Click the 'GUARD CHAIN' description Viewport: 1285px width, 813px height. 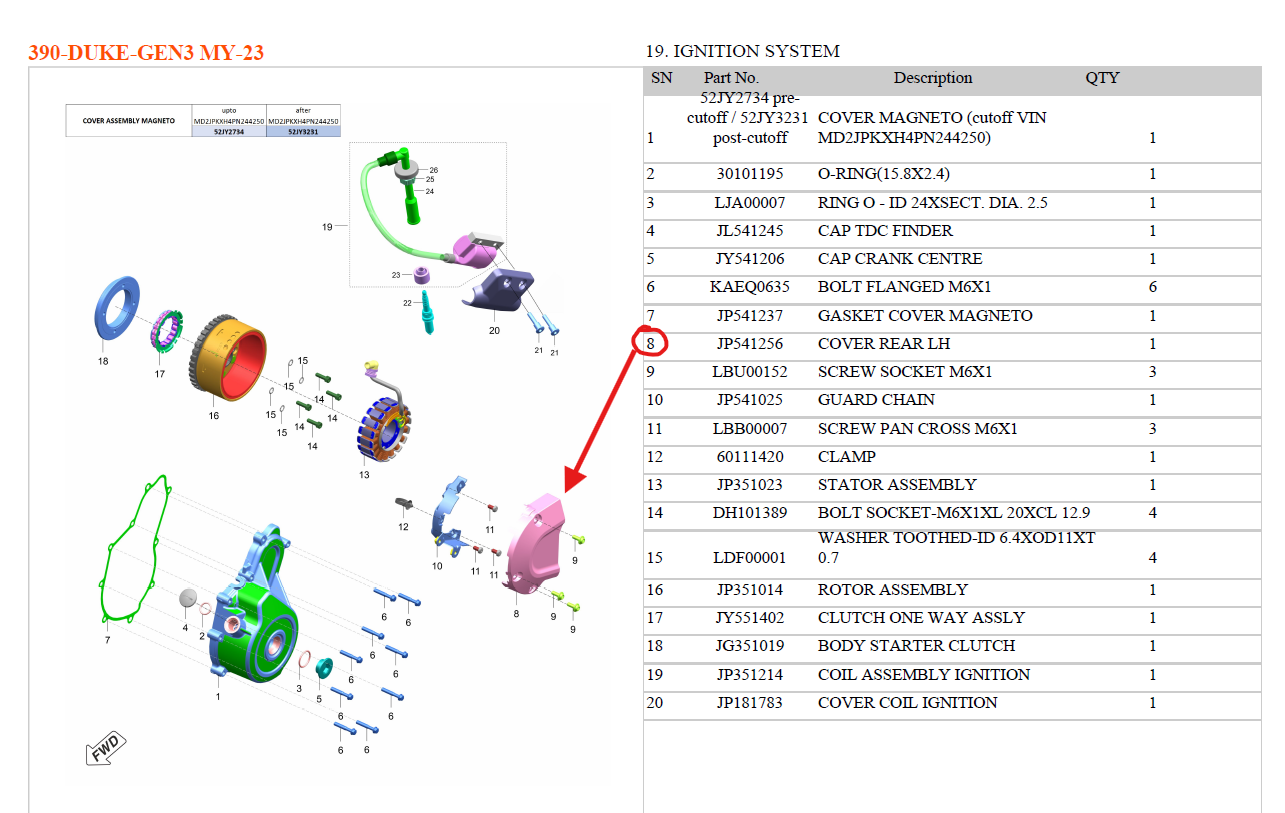point(877,400)
